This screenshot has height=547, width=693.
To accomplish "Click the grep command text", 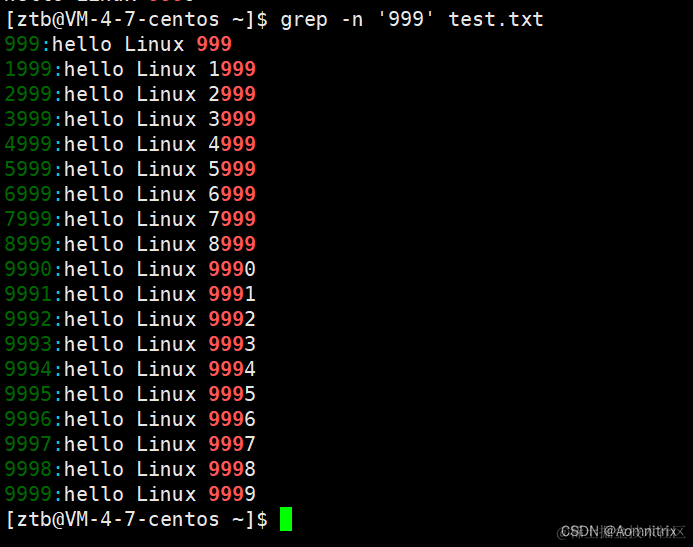I will (x=304, y=20).
